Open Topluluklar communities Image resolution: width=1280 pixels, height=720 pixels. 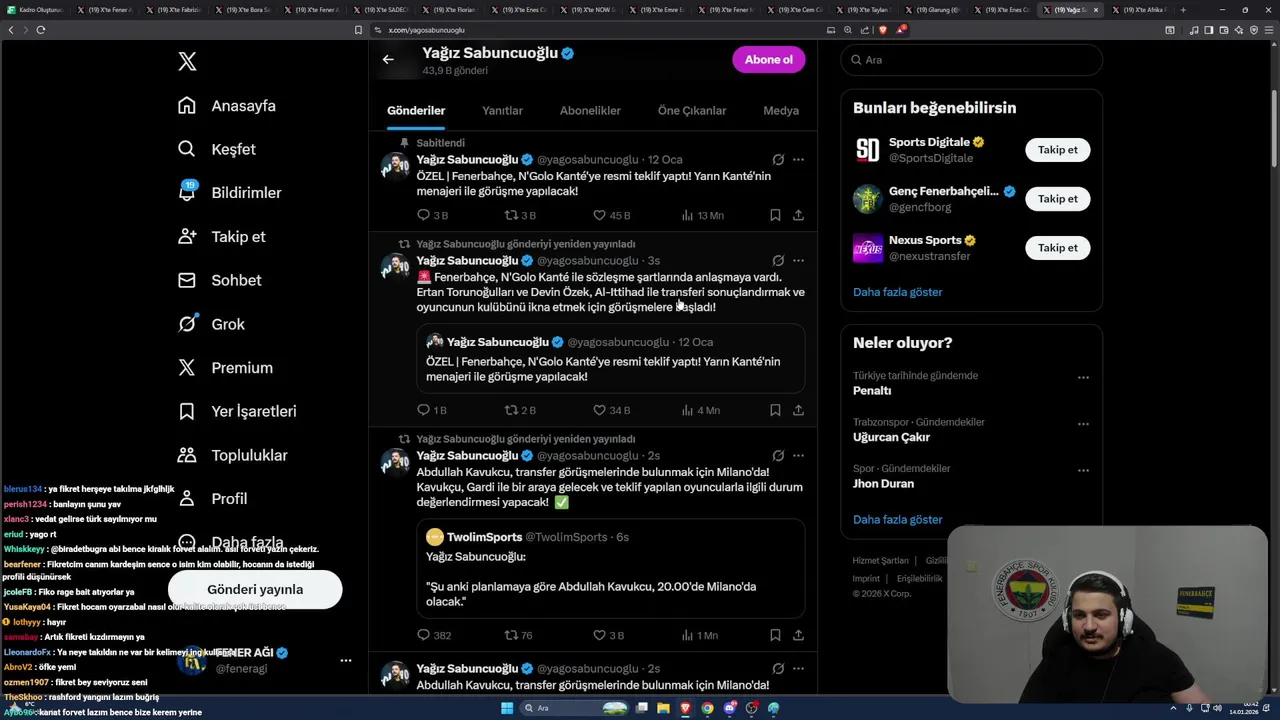click(233, 455)
